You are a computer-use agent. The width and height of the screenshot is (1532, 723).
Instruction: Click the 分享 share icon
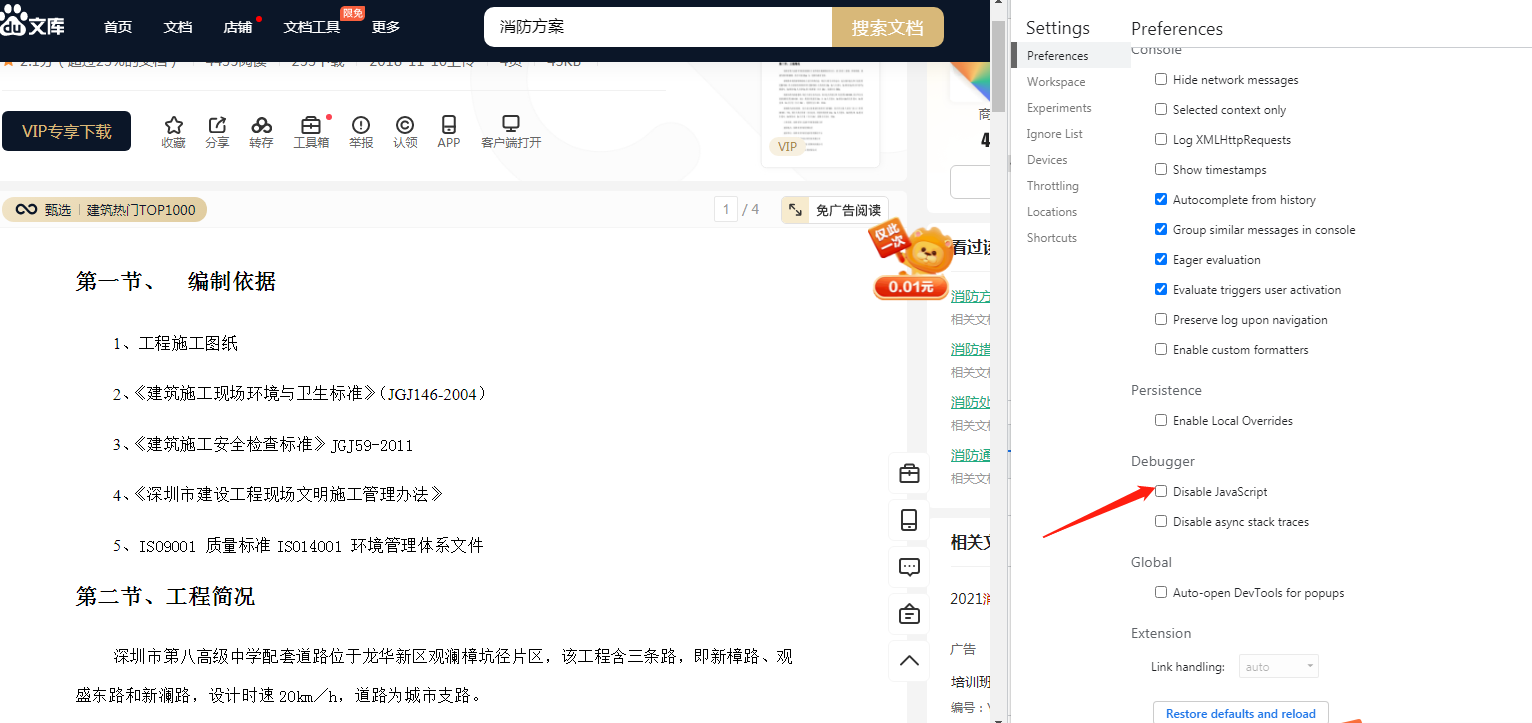pyautogui.click(x=217, y=125)
